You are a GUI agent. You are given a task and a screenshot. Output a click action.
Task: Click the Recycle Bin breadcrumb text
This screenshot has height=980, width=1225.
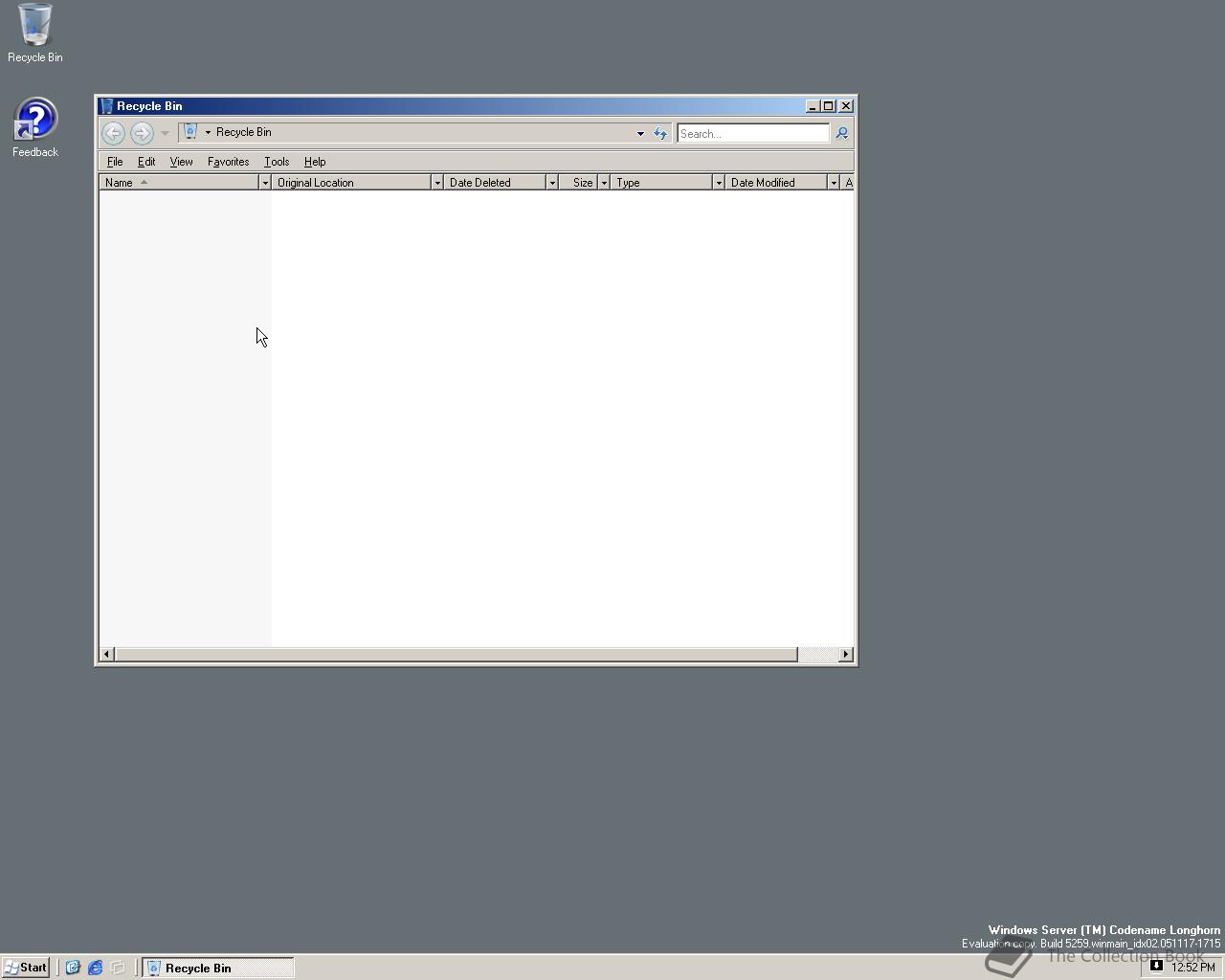[243, 132]
